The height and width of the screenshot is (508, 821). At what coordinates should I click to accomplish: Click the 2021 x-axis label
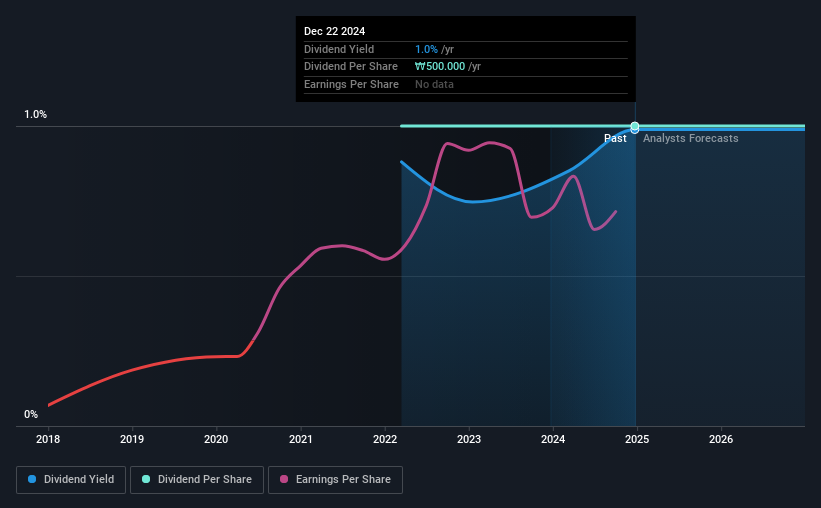tap(301, 439)
